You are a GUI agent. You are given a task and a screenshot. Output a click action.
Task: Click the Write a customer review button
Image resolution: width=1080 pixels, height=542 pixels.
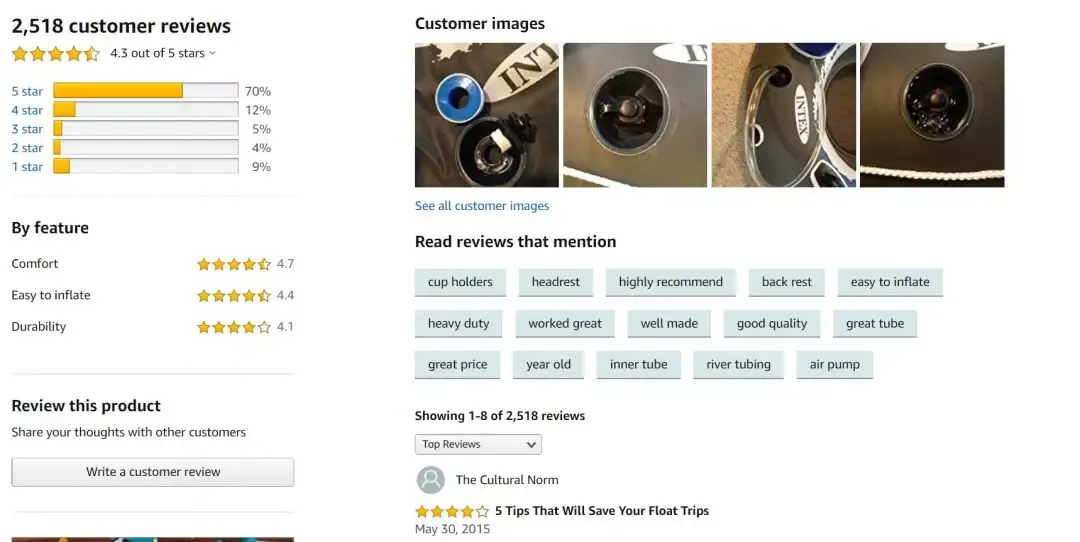point(153,472)
